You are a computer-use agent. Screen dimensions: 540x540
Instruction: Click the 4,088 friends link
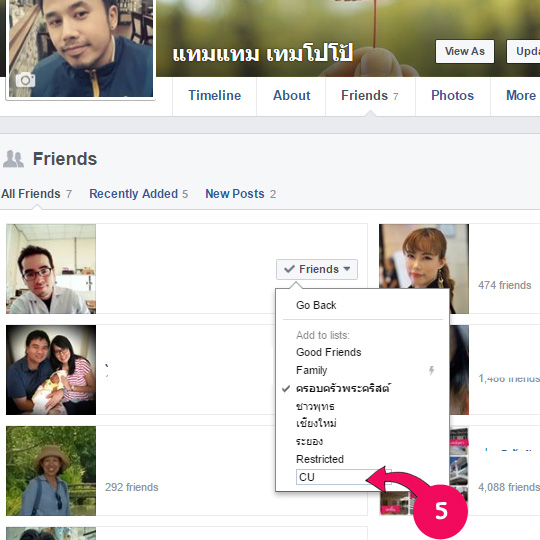tap(509, 487)
